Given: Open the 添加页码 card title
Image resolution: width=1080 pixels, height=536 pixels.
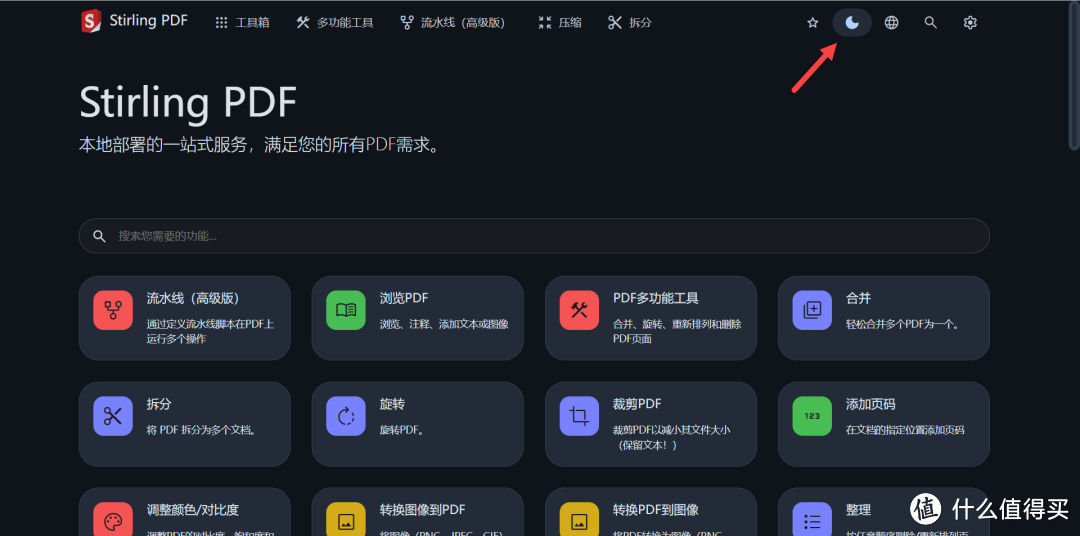Looking at the screenshot, I should pos(871,404).
